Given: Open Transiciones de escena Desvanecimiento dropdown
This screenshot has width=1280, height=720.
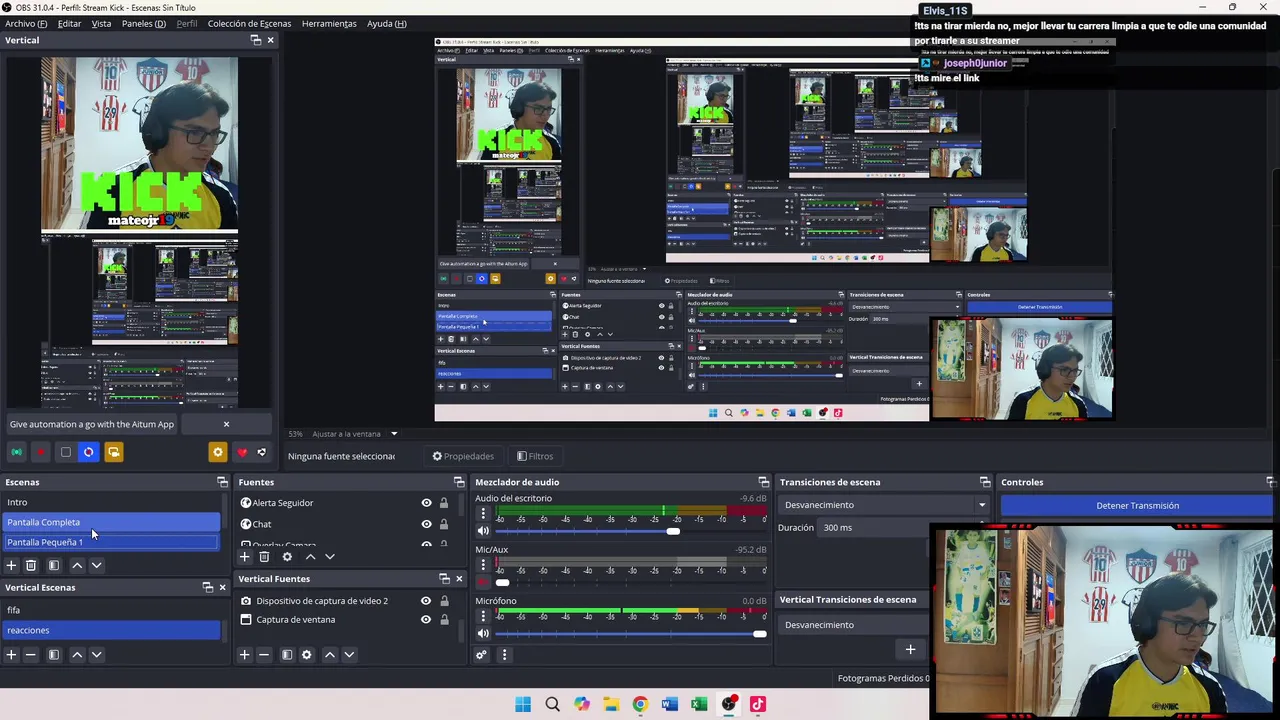Looking at the screenshot, I should click(883, 505).
